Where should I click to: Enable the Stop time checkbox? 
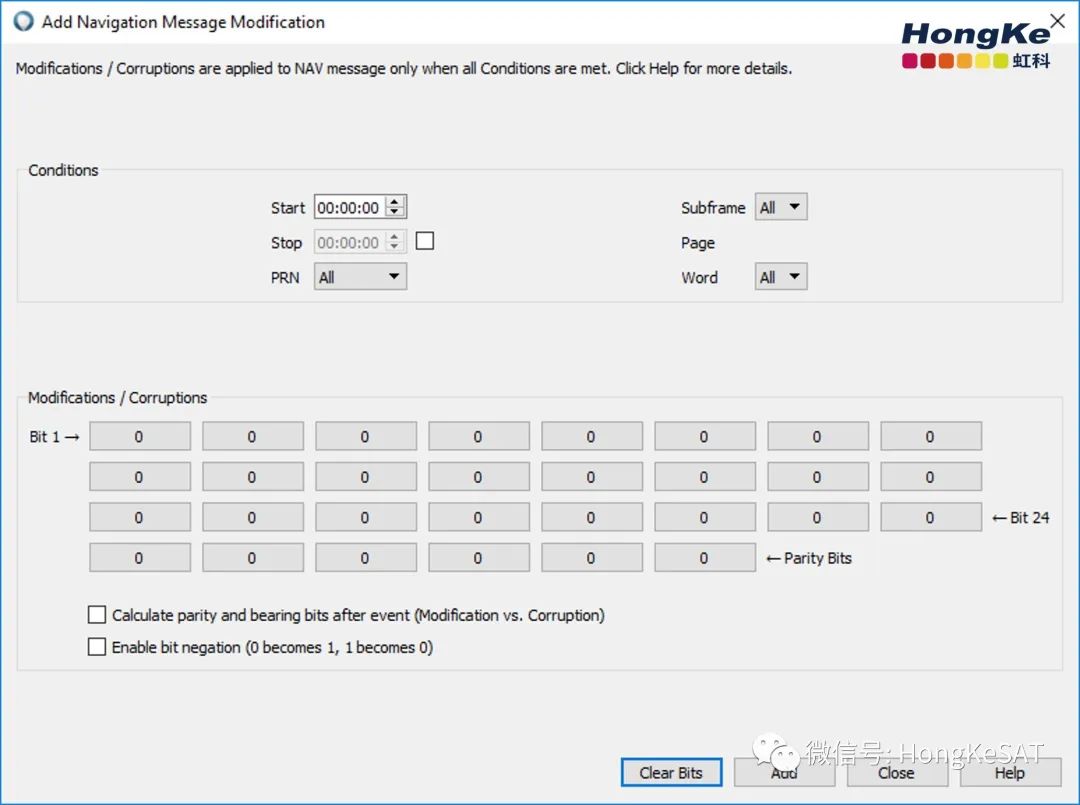pyautogui.click(x=425, y=241)
